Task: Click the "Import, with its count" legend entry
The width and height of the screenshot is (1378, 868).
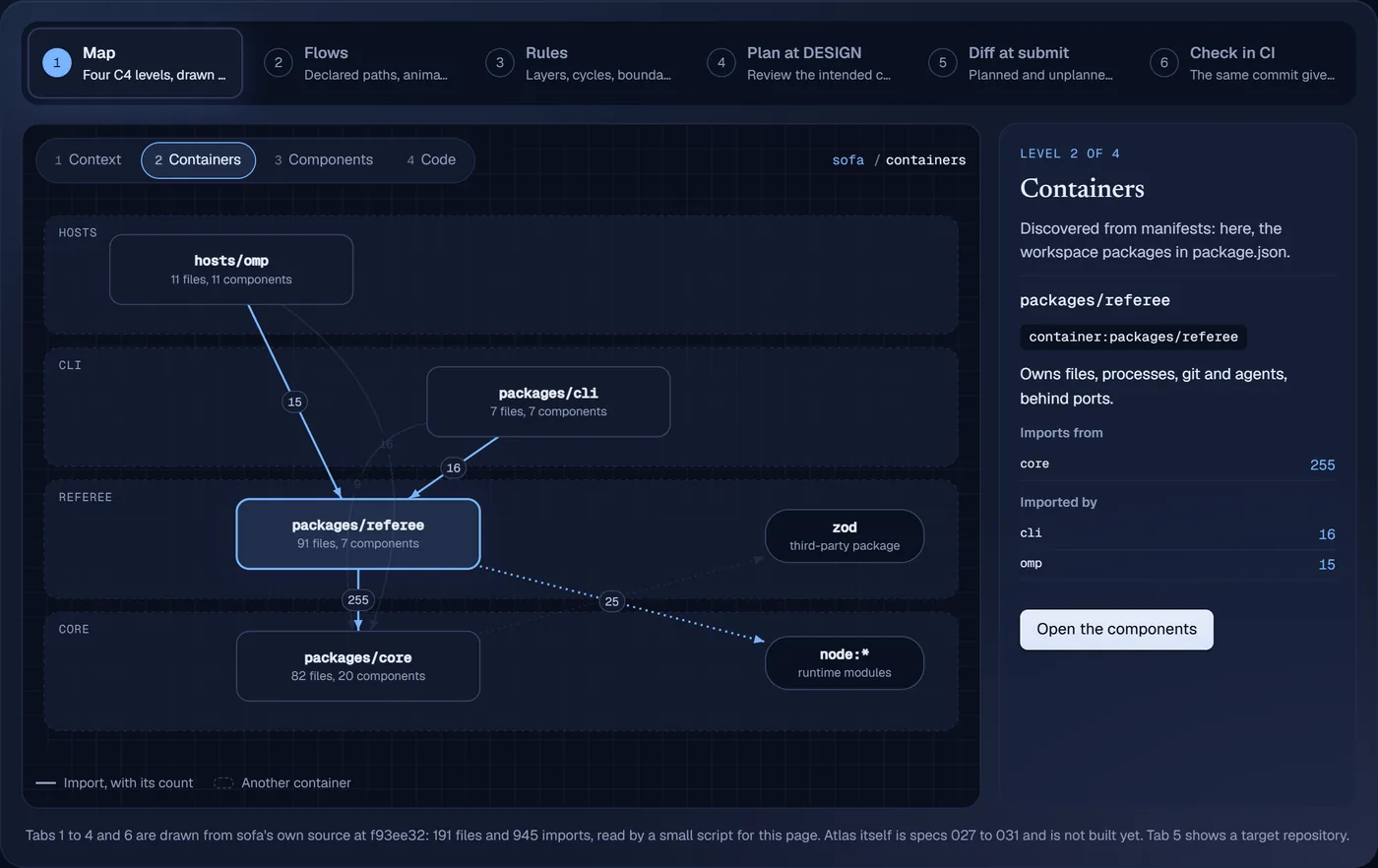Action: [x=114, y=783]
